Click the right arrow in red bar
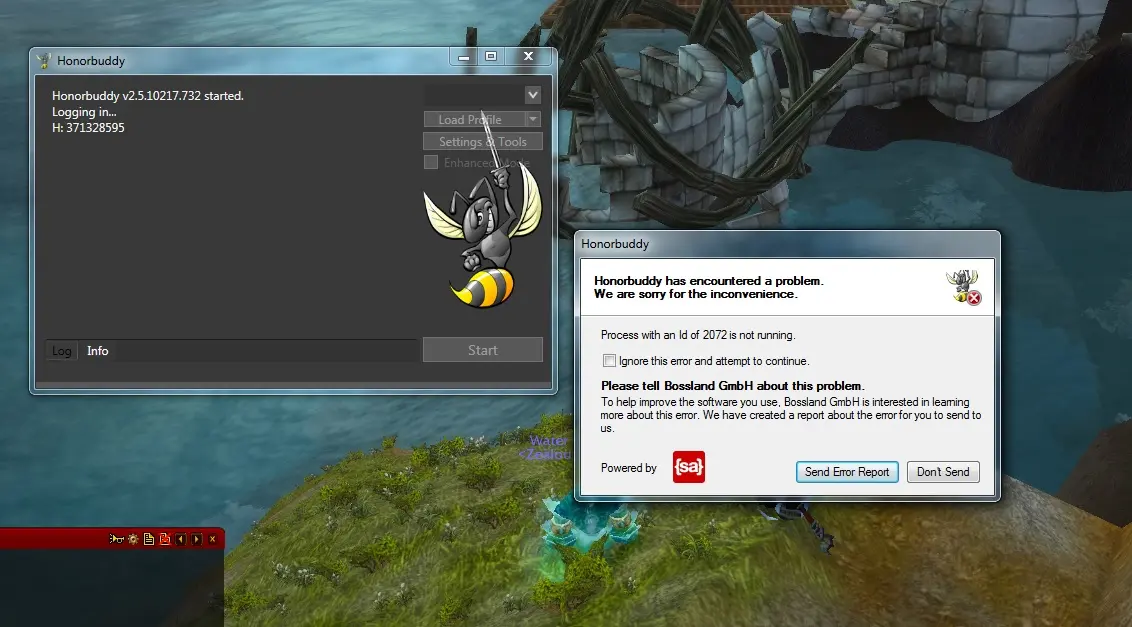This screenshot has width=1132, height=627. (196, 539)
